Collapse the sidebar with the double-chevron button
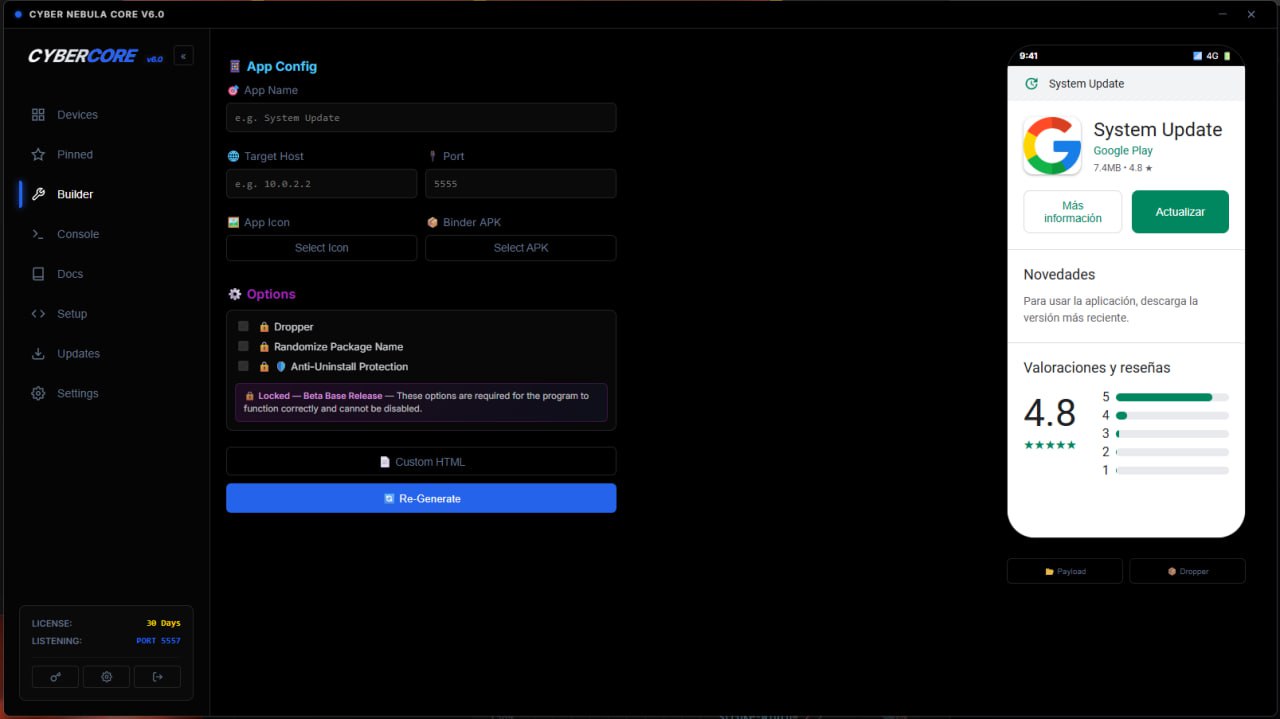The height and width of the screenshot is (719, 1280). 183,56
